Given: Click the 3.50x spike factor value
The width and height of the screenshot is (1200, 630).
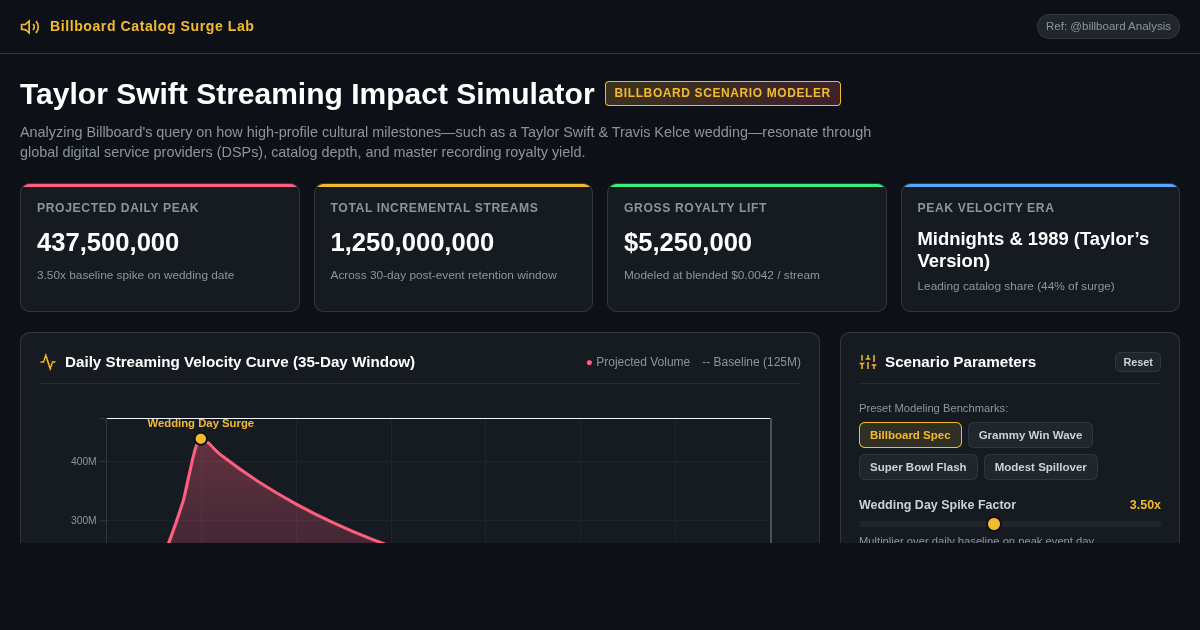Looking at the screenshot, I should [x=1145, y=505].
